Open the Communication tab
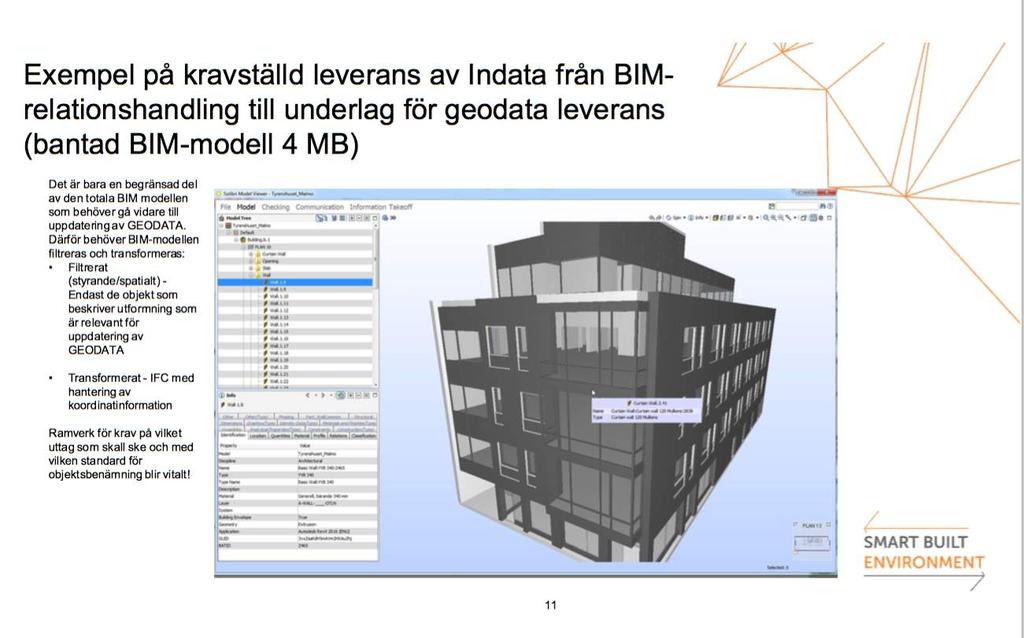The width and height of the screenshot is (1024, 638). [319, 207]
